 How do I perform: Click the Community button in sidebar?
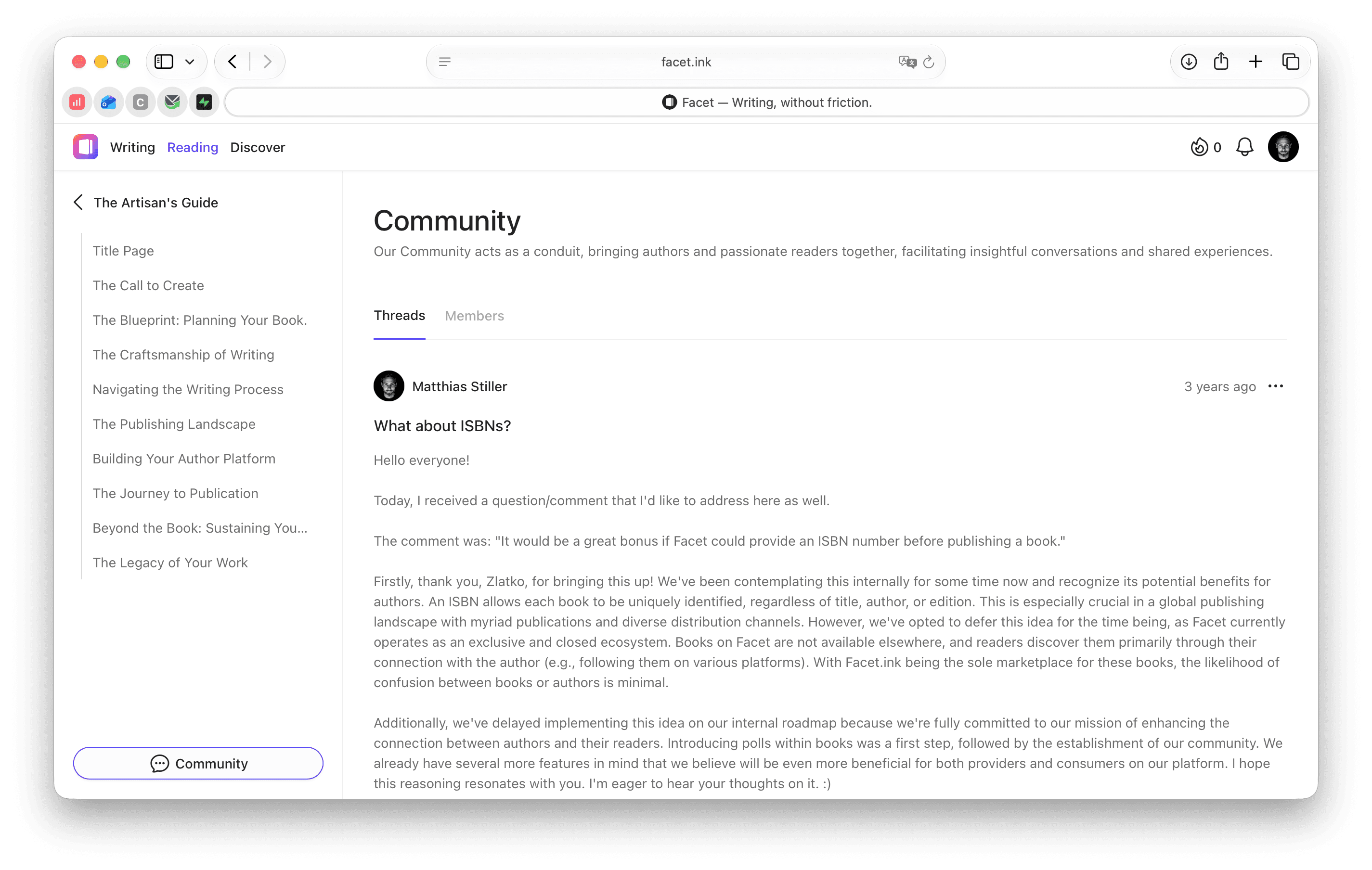(198, 763)
